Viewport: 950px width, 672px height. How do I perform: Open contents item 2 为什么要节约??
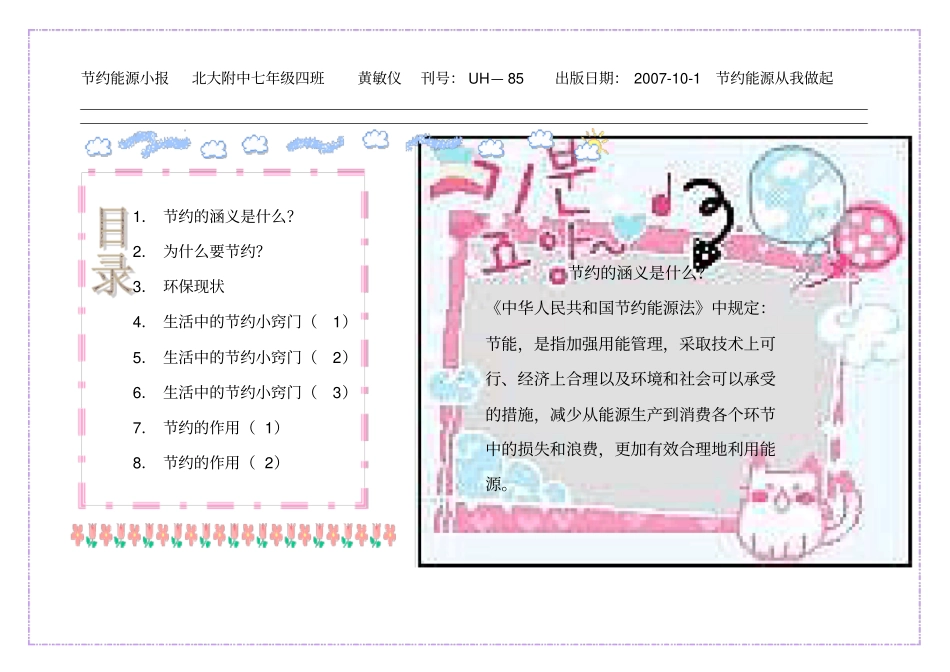tap(198, 251)
